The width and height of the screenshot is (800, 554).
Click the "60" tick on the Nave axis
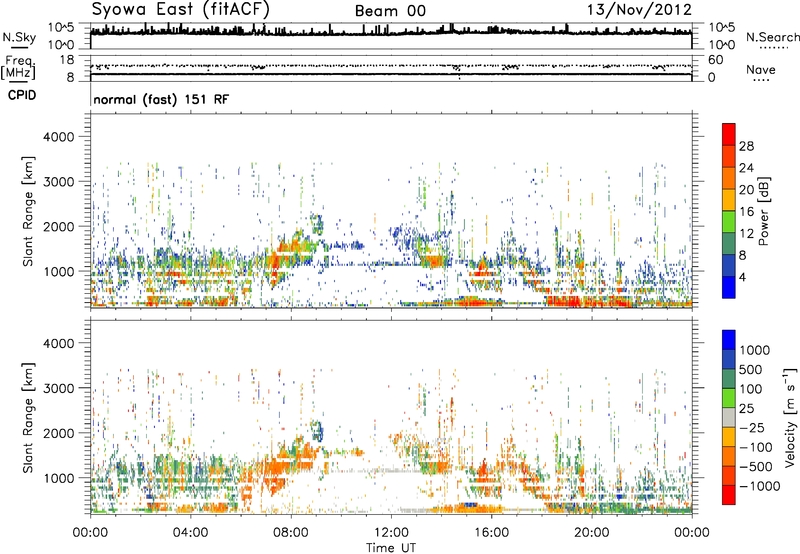pyautogui.click(x=716, y=60)
